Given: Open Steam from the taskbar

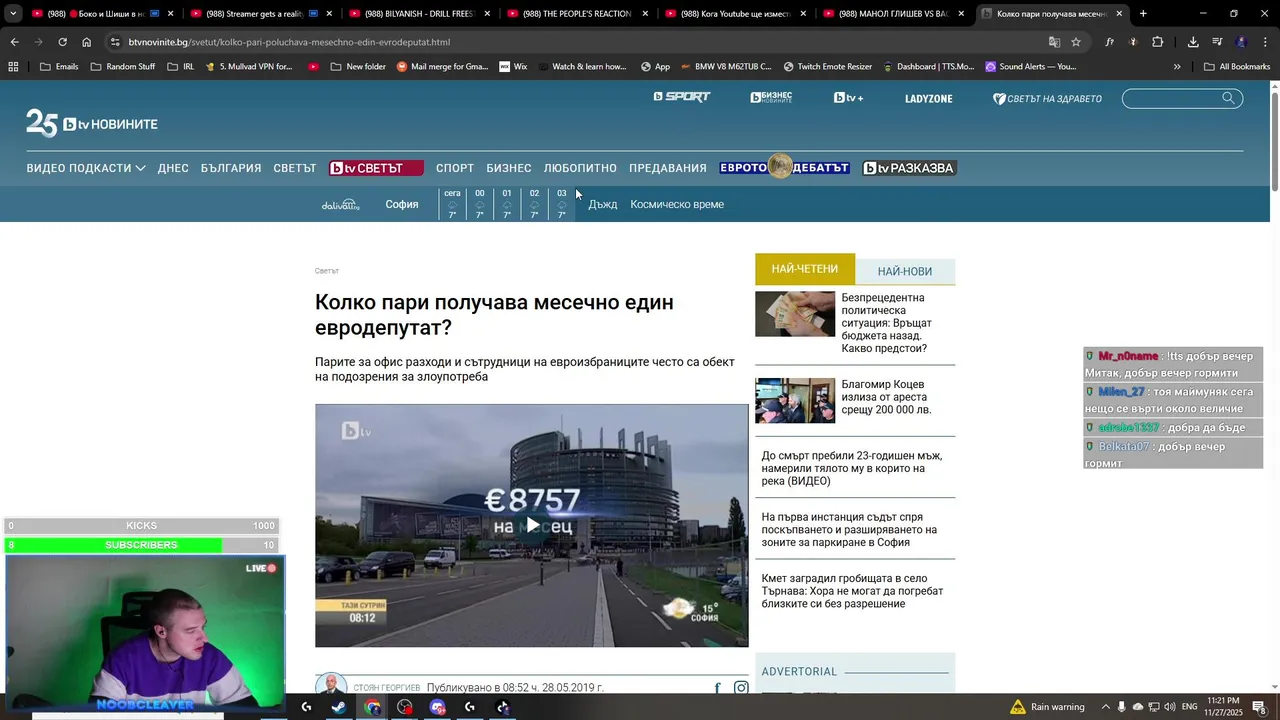Looking at the screenshot, I should coord(339,707).
